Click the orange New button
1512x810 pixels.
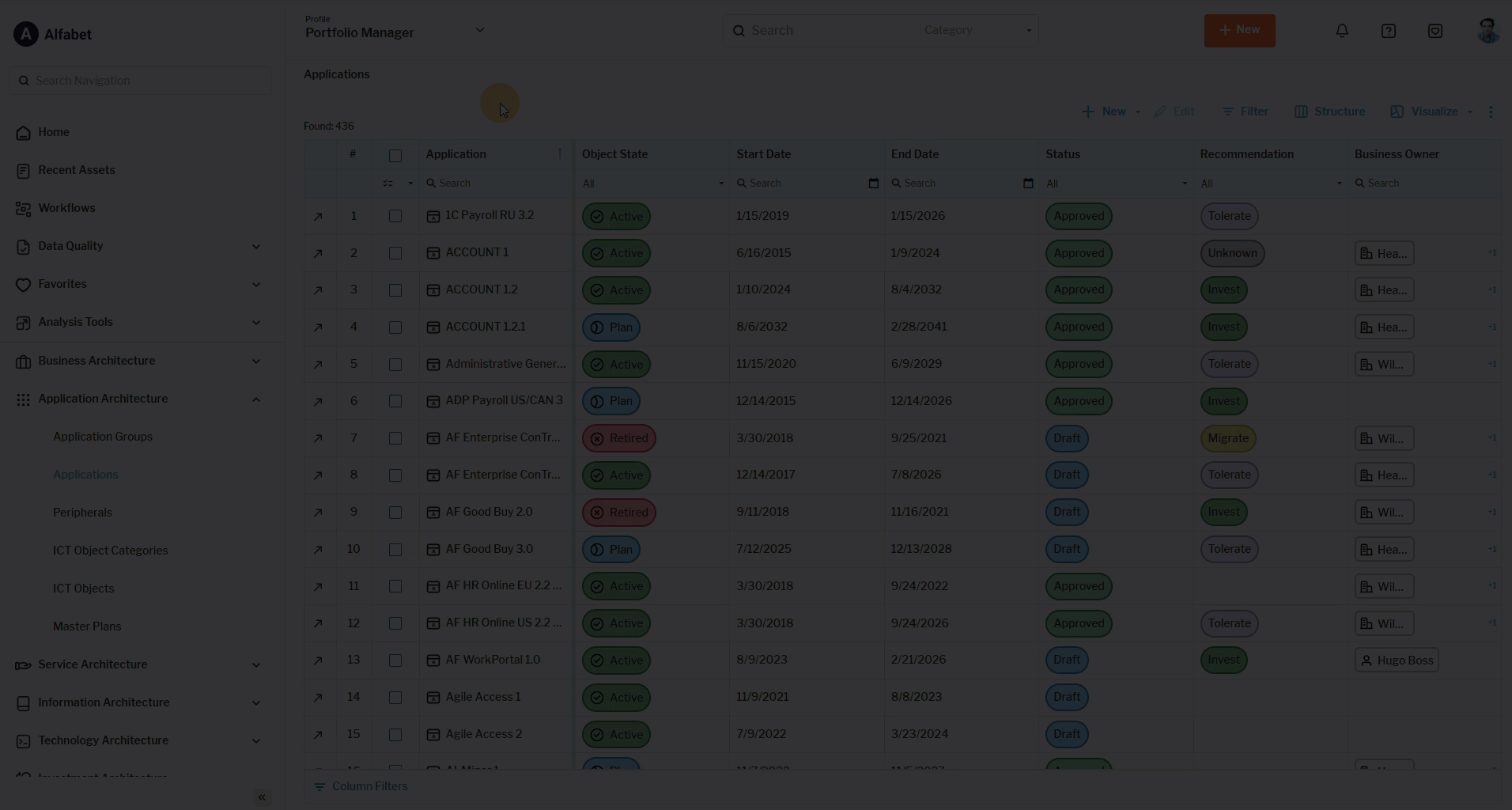pyautogui.click(x=1239, y=31)
